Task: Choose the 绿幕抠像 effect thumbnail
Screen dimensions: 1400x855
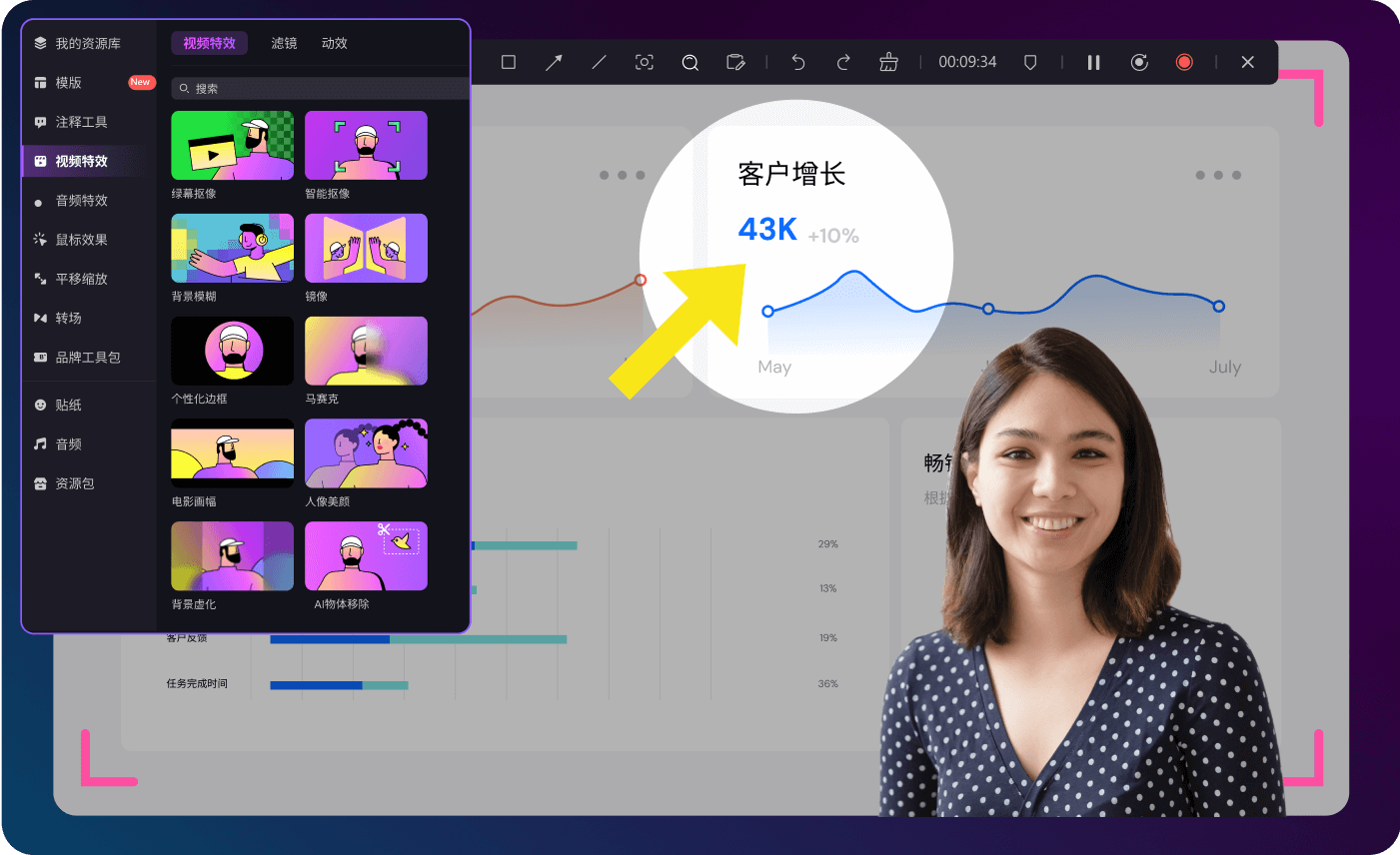Action: click(x=232, y=146)
